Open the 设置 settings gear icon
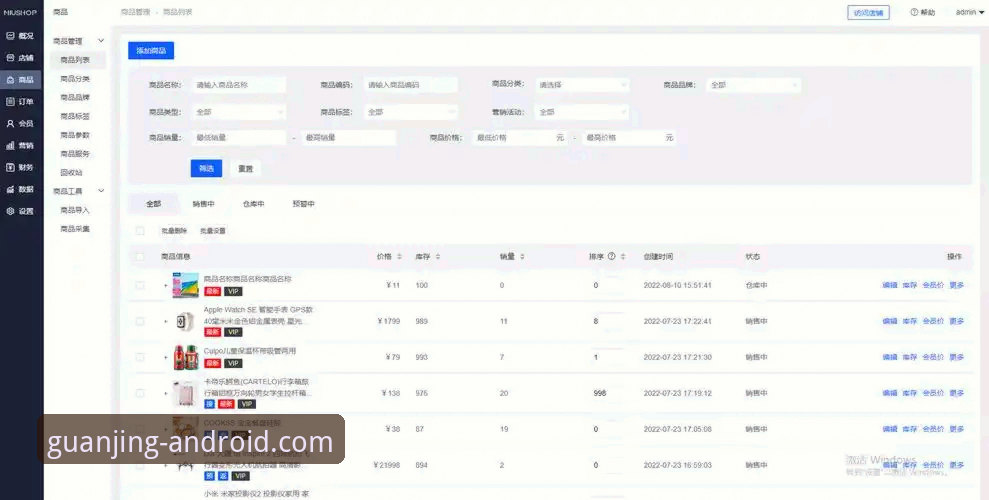 pyautogui.click(x=10, y=211)
